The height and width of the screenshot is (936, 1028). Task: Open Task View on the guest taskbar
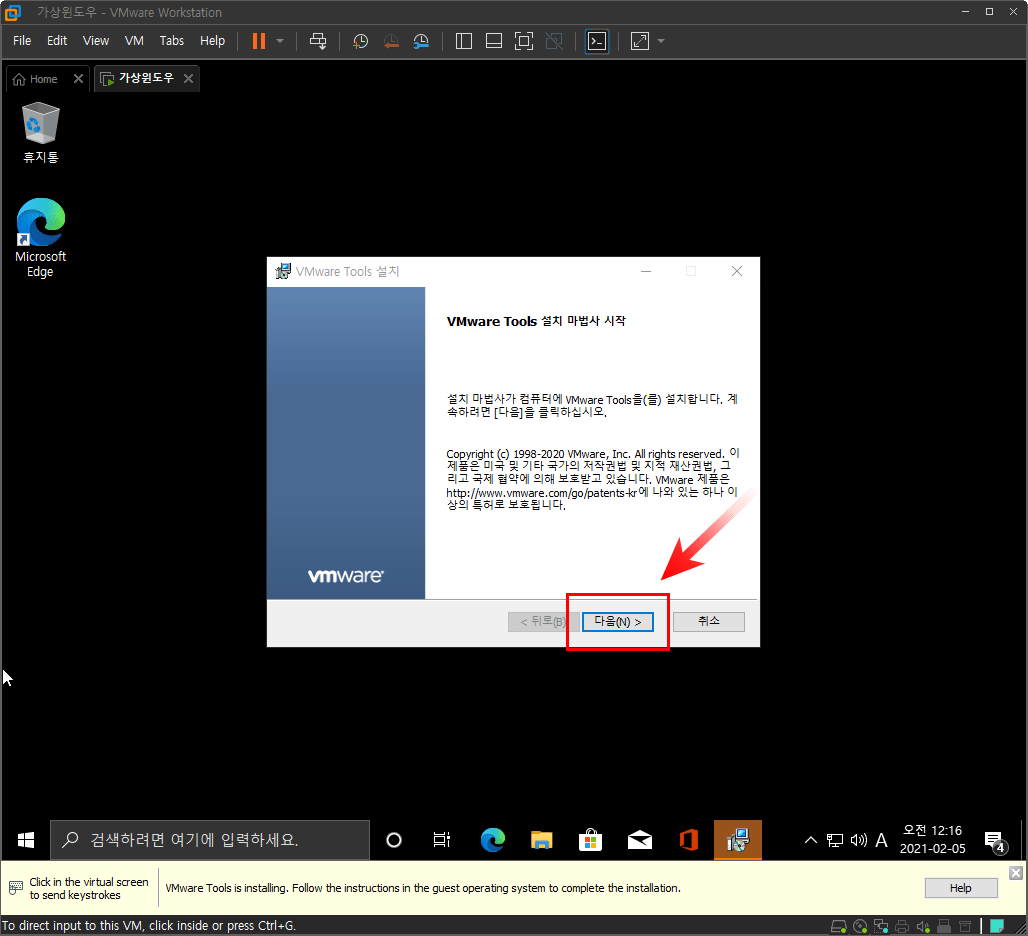pos(442,840)
